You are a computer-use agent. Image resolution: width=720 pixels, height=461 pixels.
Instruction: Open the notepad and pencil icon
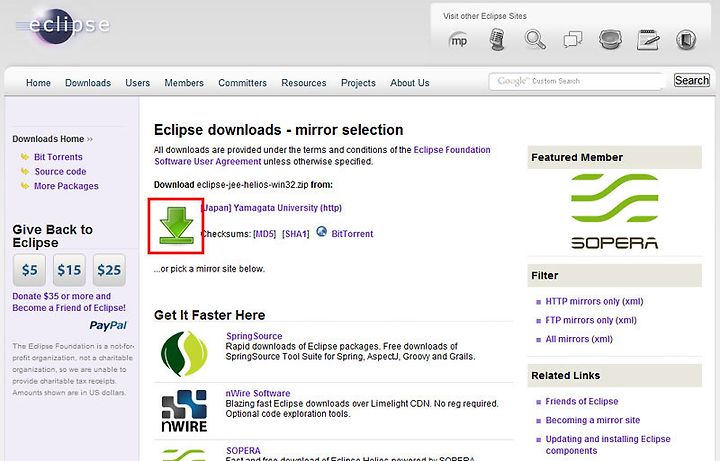point(648,39)
